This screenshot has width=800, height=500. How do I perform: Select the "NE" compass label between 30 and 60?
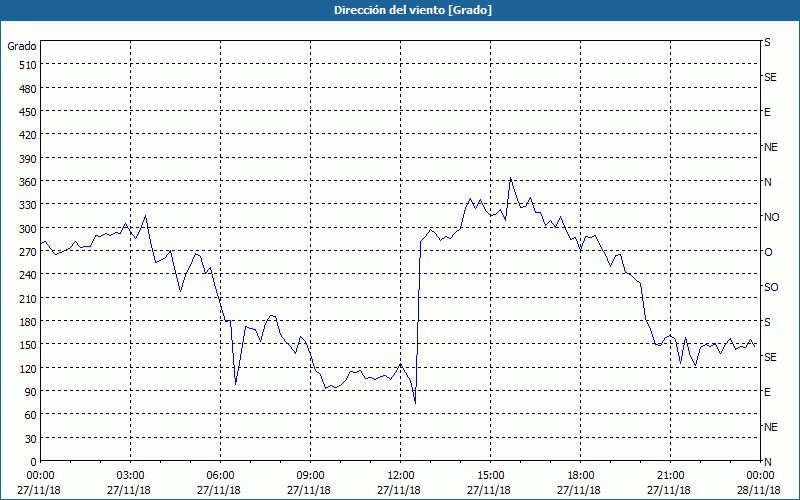click(x=771, y=427)
